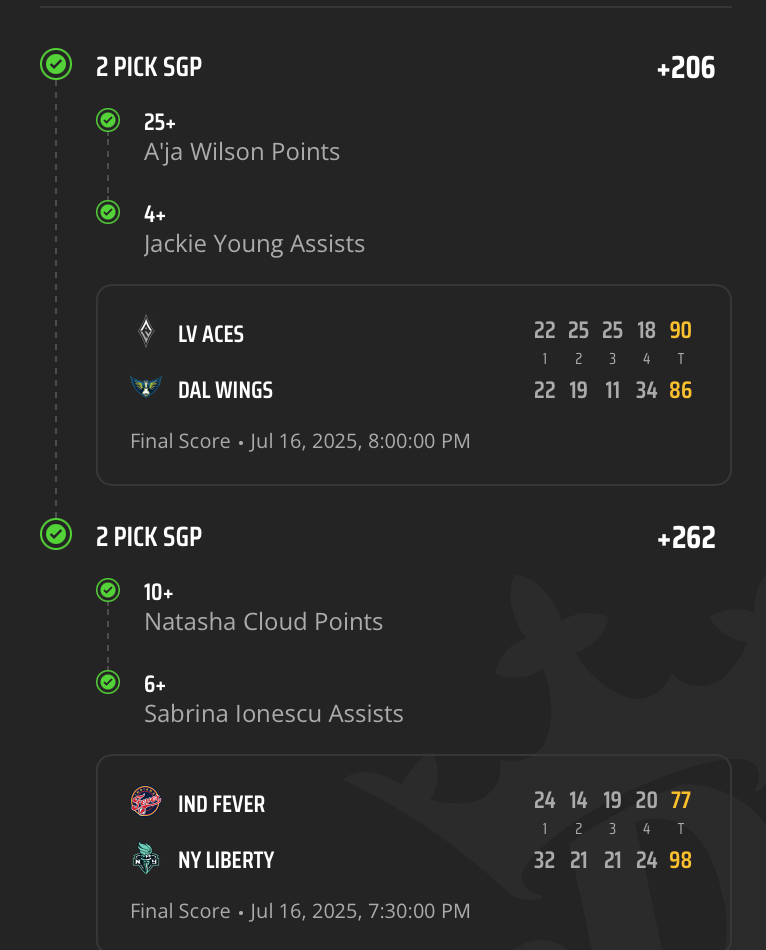766x950 pixels.
Task: Select the Natasha Cloud Points leg
Action: point(263,622)
